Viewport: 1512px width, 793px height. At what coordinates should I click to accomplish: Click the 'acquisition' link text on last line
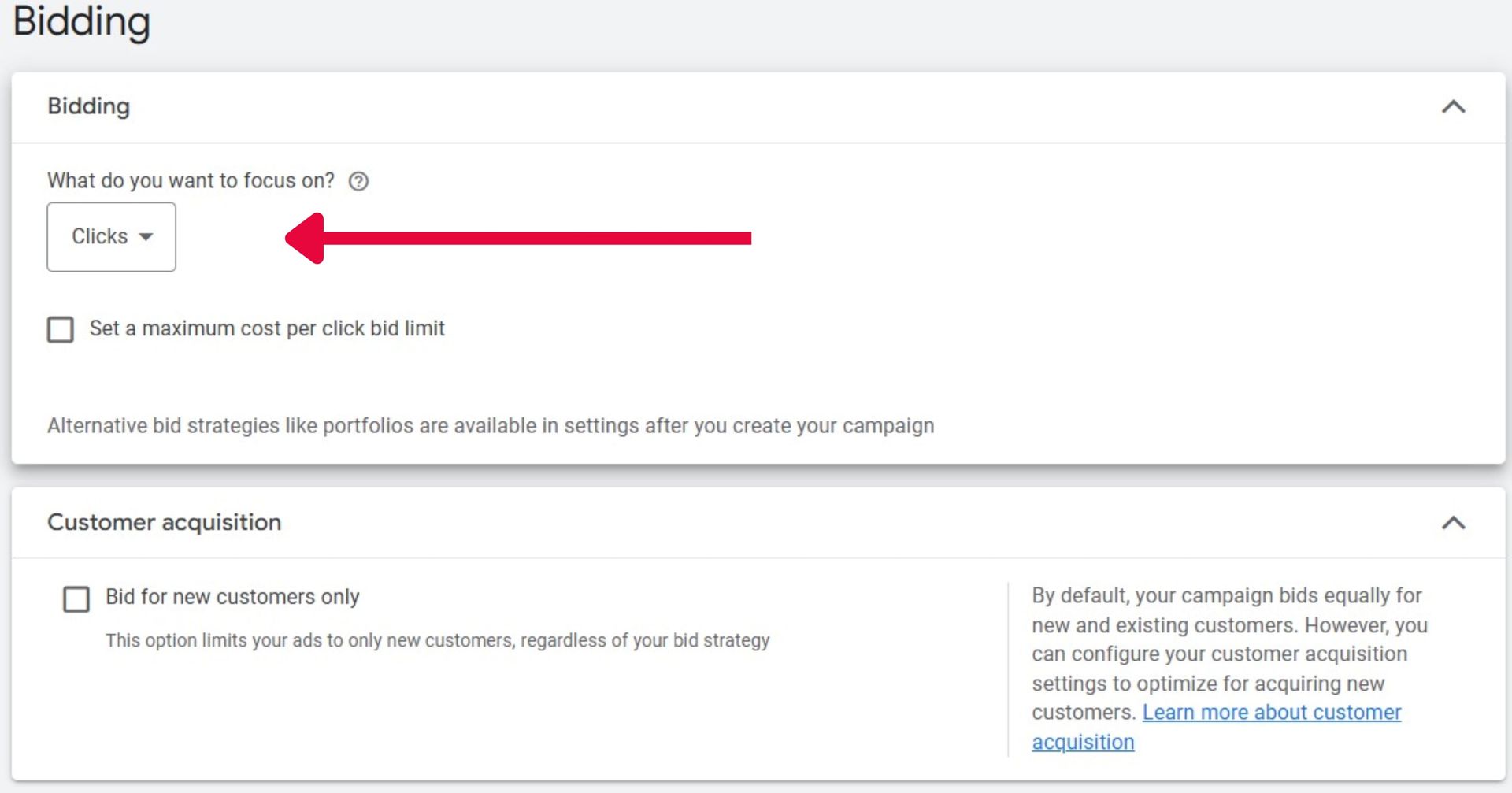tap(1083, 742)
